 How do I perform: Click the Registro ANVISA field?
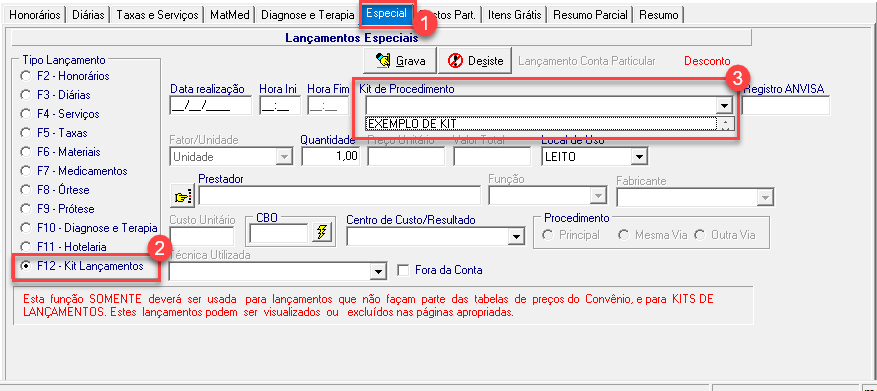tap(786, 105)
